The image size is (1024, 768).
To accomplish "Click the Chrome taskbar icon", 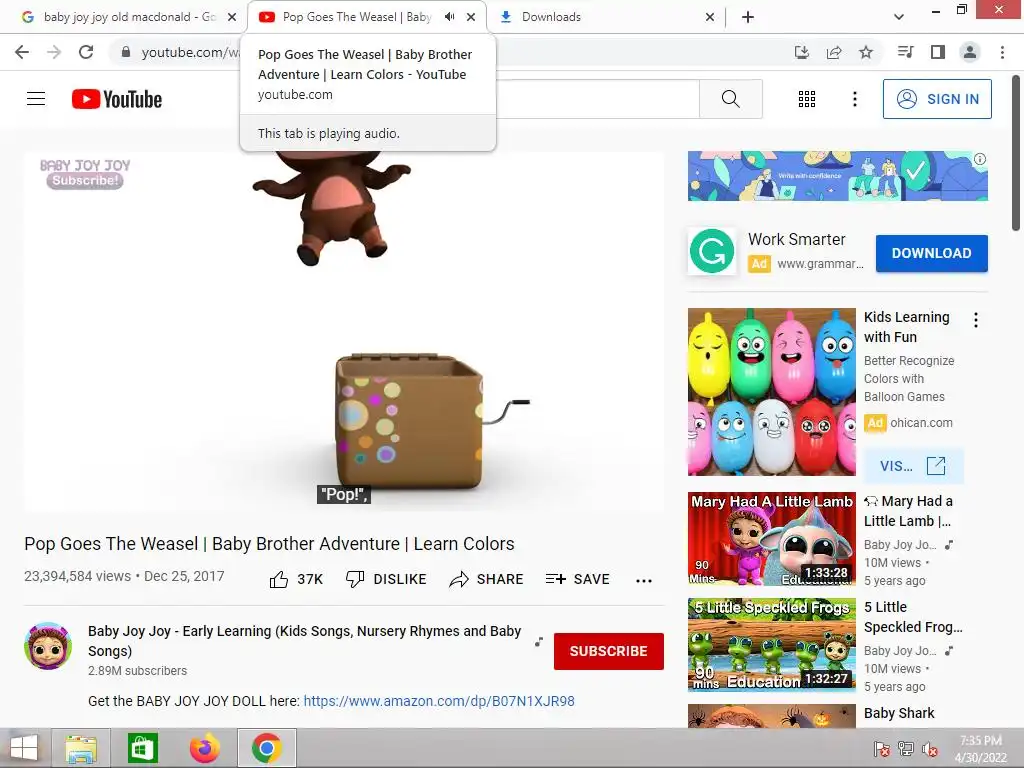I will pos(266,748).
